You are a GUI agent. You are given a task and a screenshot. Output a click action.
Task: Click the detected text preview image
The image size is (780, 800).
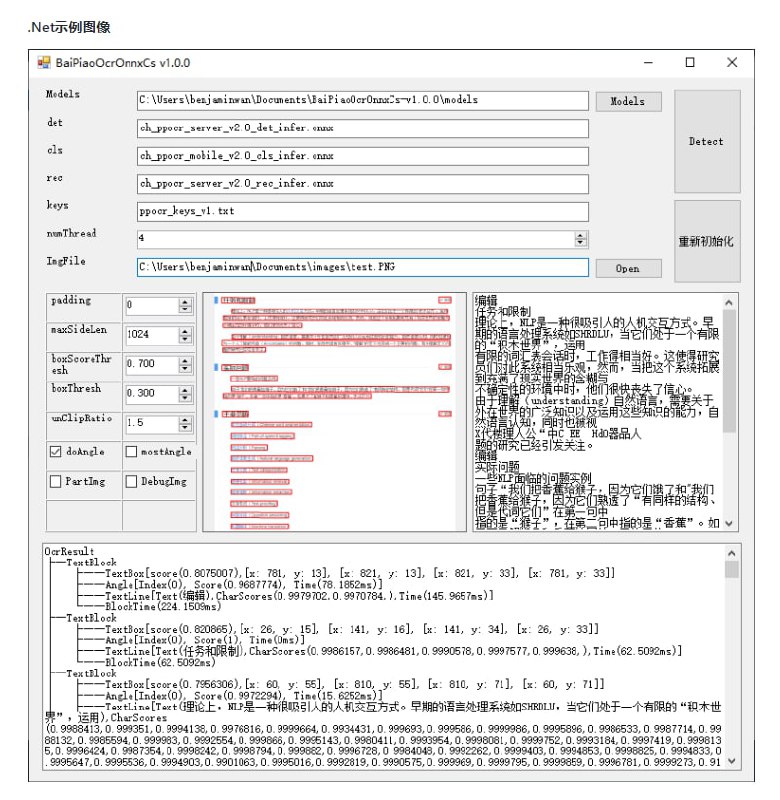point(335,411)
